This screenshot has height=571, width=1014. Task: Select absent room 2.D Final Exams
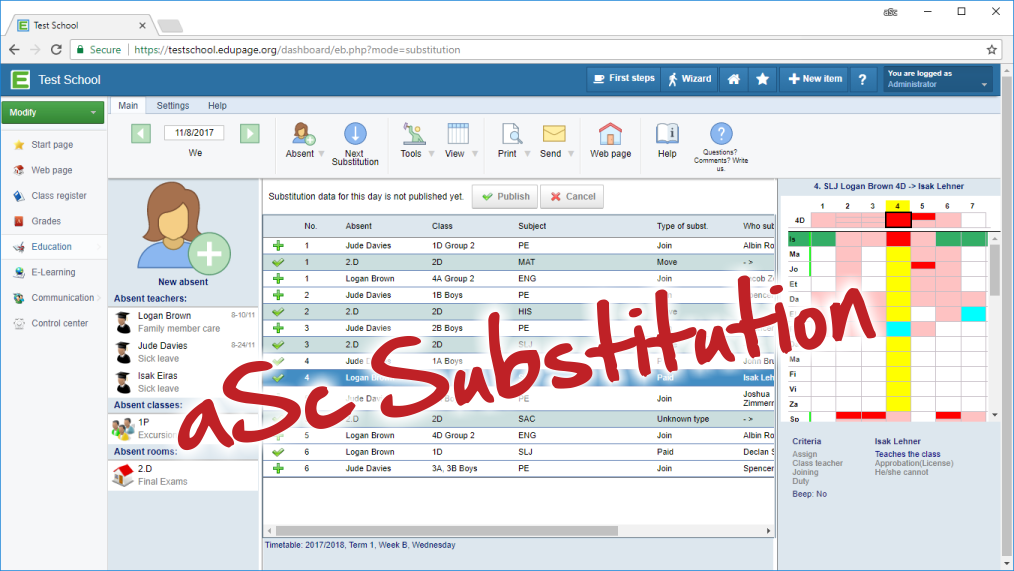tap(184, 475)
